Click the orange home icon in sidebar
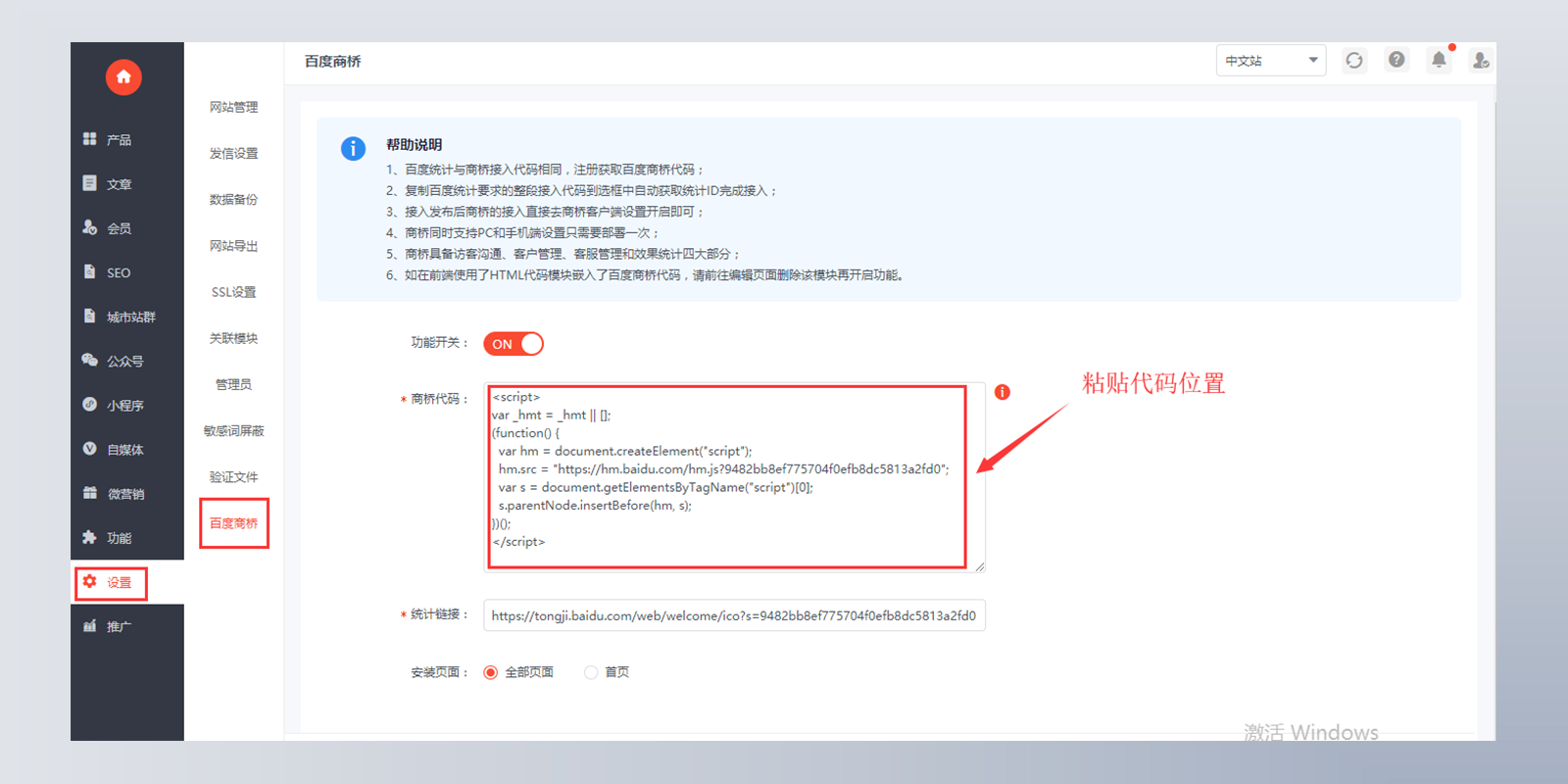 tap(123, 76)
